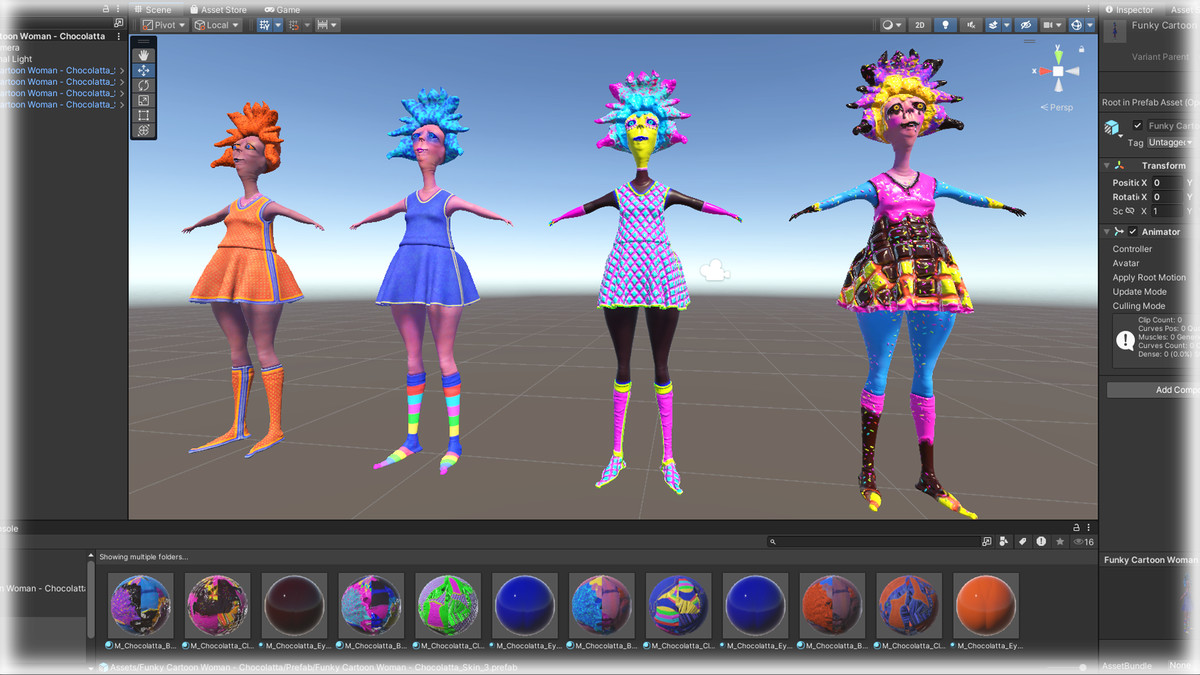Click the 'Showing multiple folders...' text

tap(143, 556)
